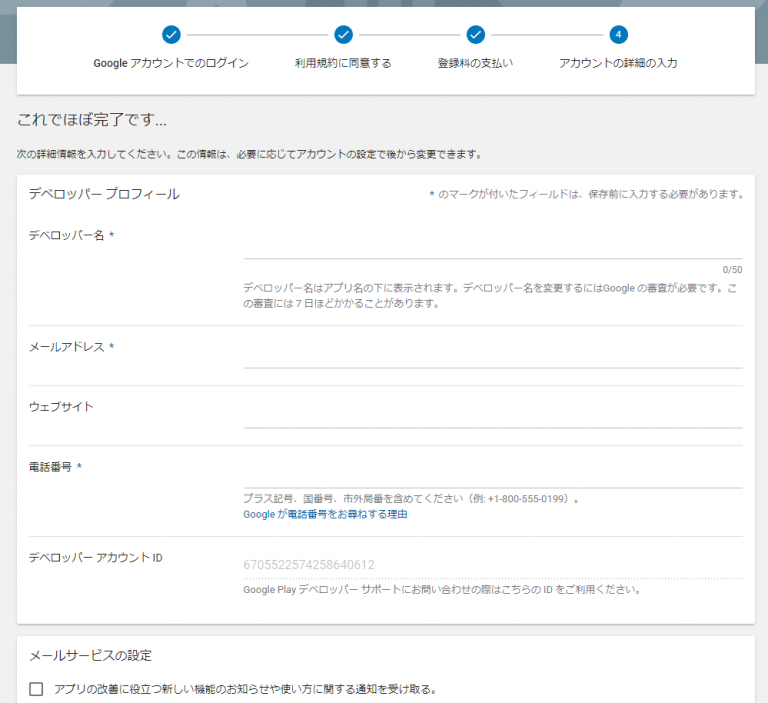Select the 登録料の支払い step label
768x703 pixels.
[x=475, y=63]
